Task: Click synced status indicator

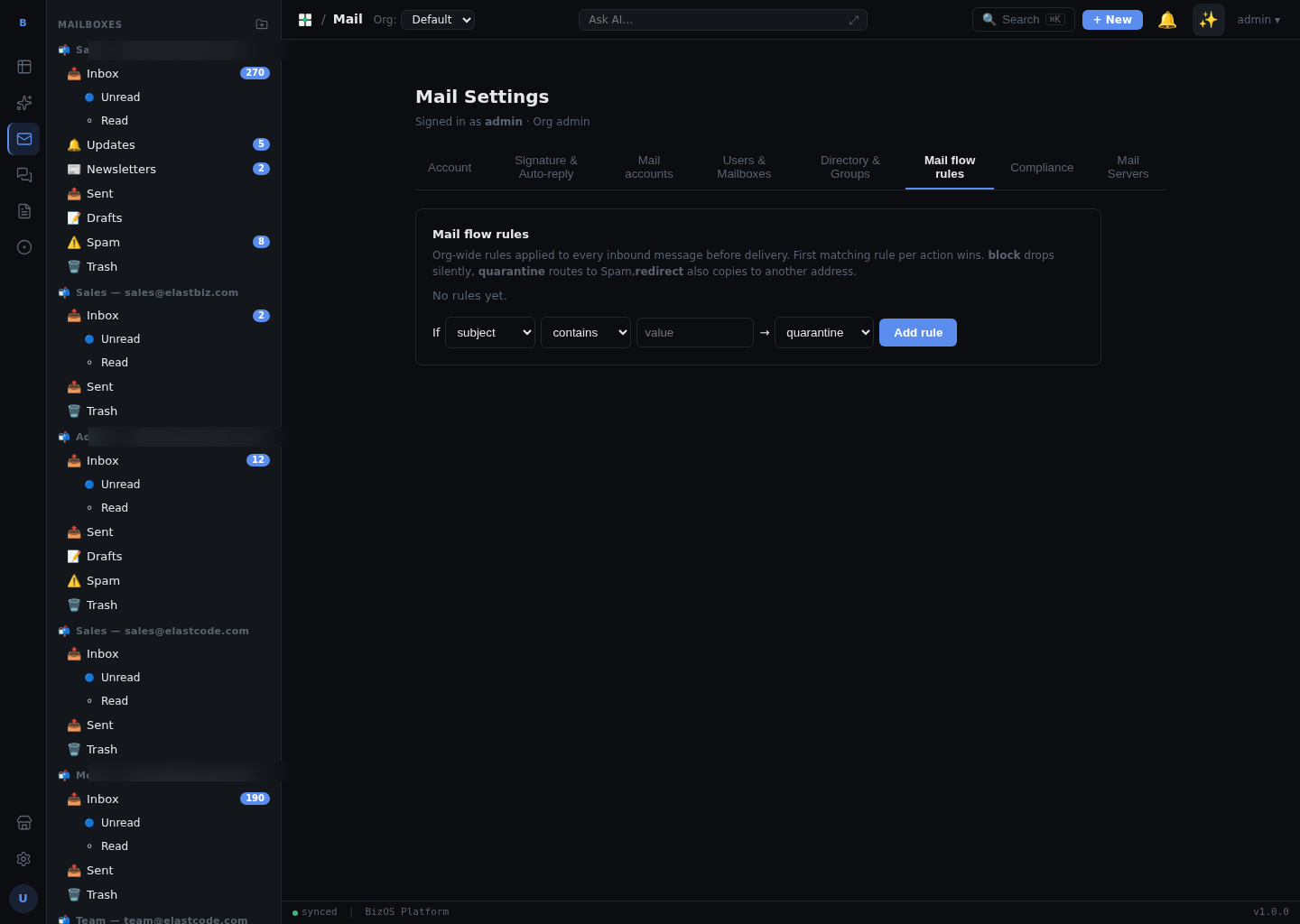Action: [x=314, y=912]
